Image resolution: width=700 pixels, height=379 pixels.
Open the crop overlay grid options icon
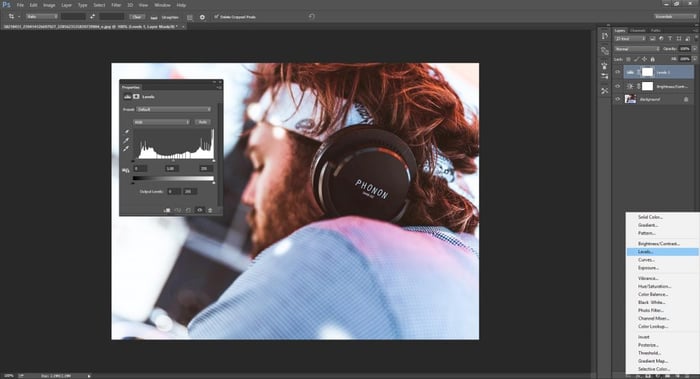190,17
